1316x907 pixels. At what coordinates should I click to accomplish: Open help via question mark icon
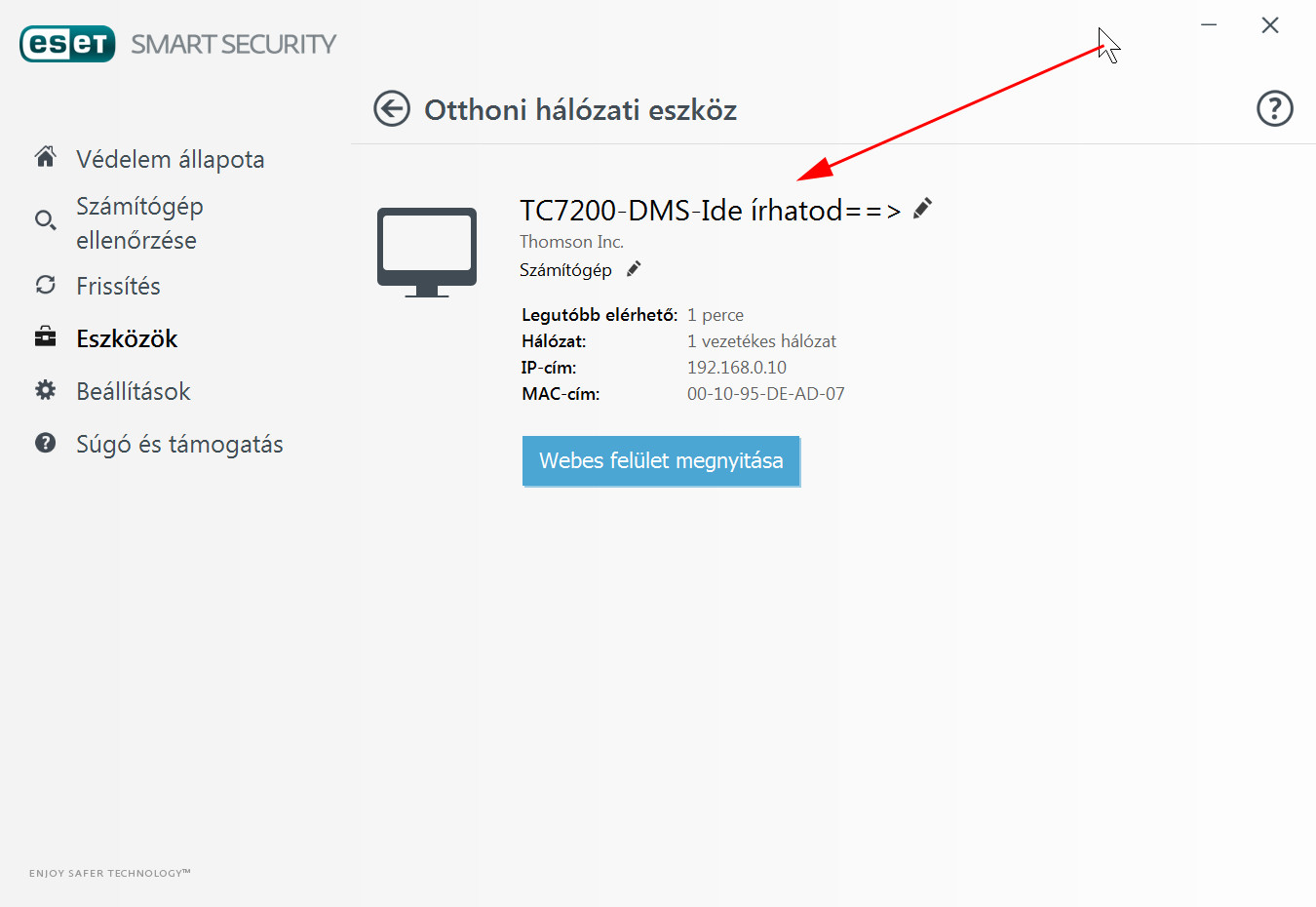point(1274,108)
